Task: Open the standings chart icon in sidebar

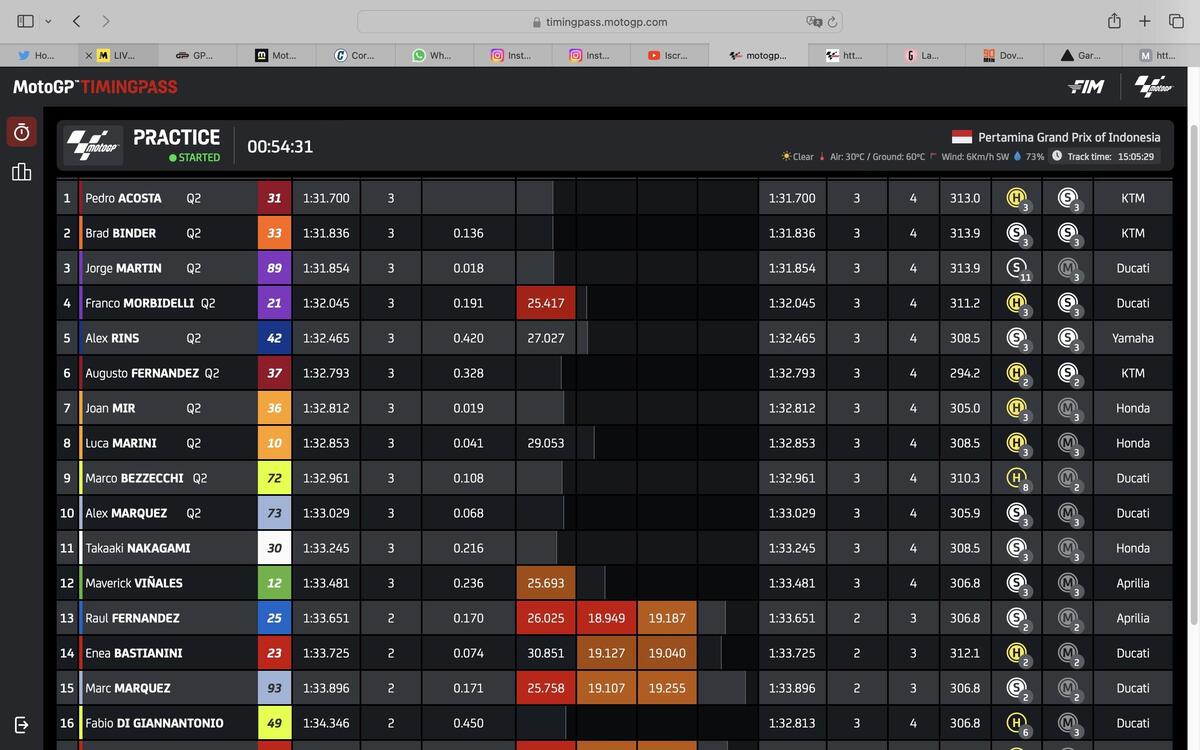Action: point(21,172)
